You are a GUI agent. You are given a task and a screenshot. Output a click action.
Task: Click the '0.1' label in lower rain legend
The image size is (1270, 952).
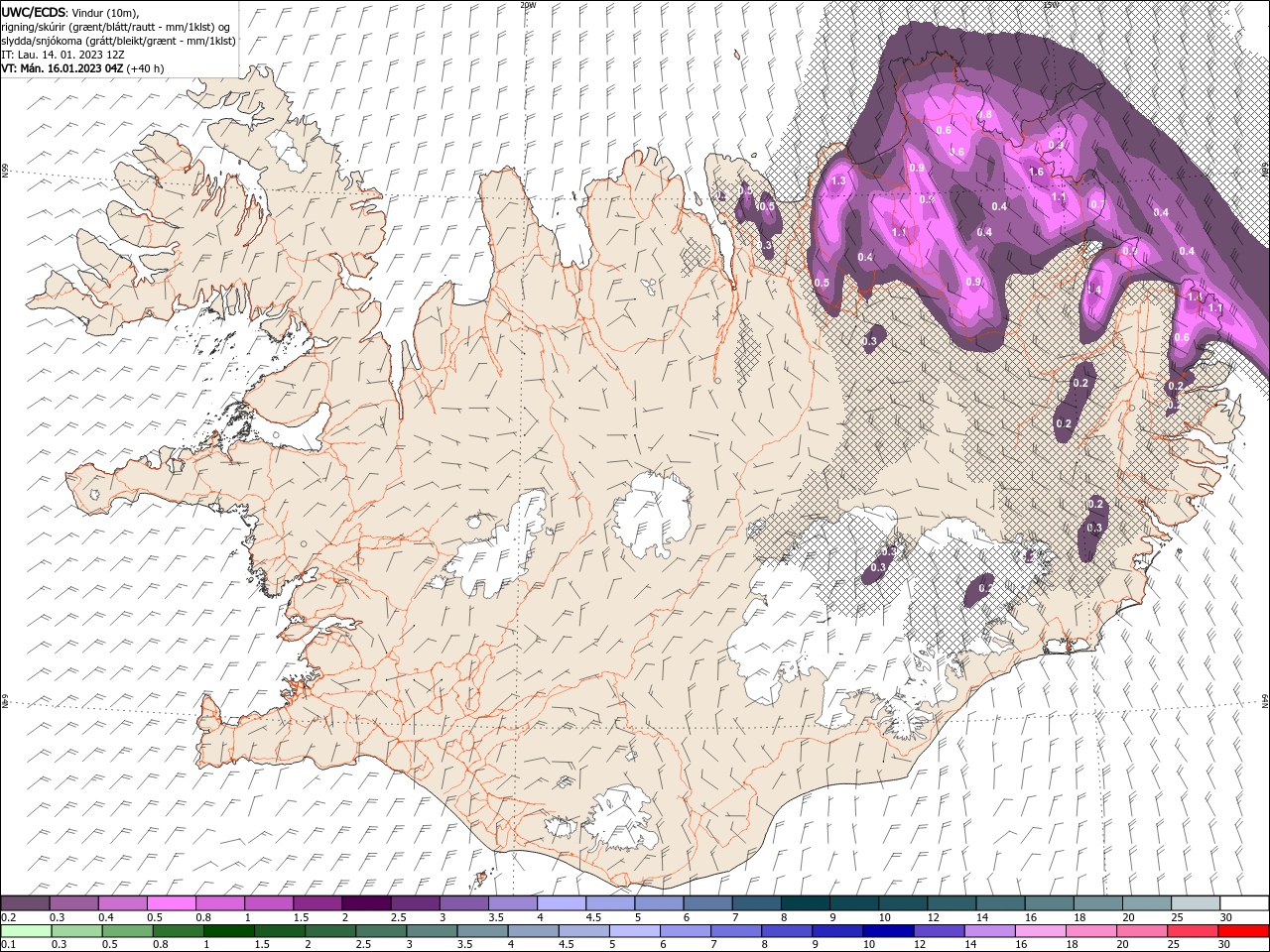8,944
